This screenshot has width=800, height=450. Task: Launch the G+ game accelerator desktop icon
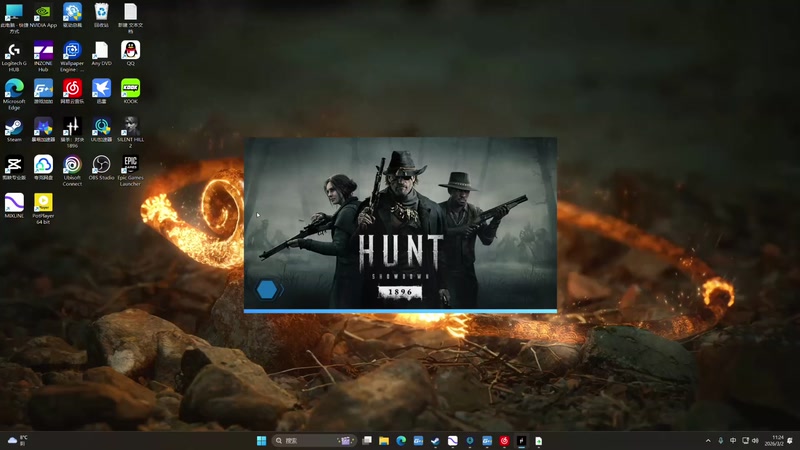[43, 92]
